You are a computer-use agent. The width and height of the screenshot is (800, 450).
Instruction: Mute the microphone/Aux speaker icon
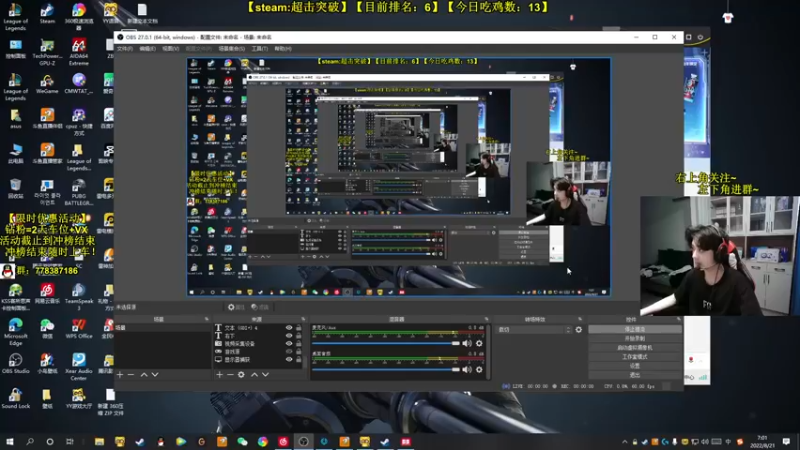[467, 343]
